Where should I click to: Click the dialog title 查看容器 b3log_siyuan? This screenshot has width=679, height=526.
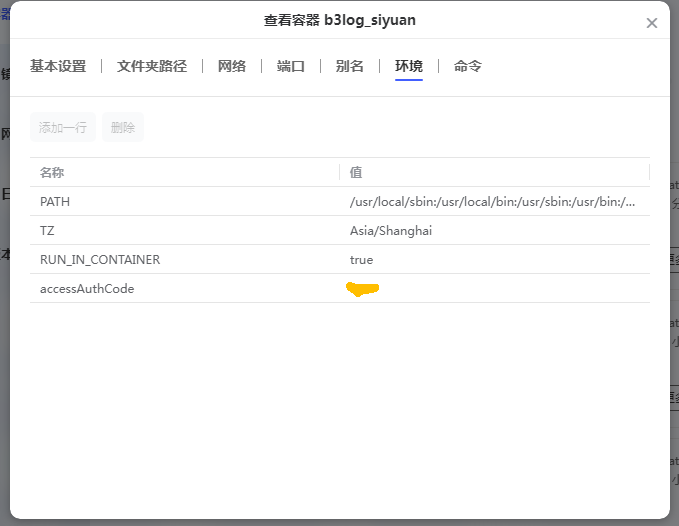(340, 20)
